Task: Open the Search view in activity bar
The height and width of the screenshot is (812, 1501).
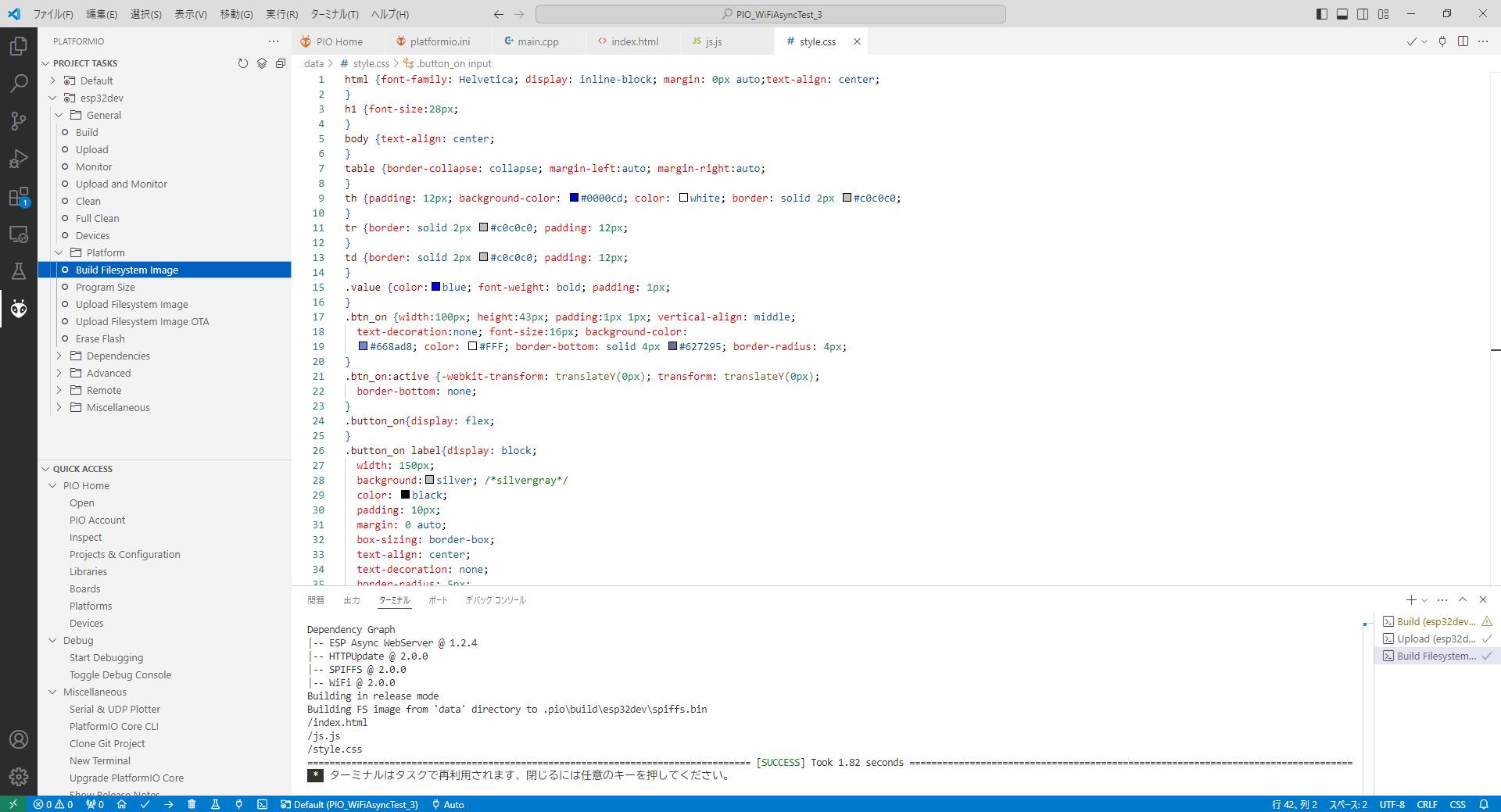Action: (x=19, y=83)
